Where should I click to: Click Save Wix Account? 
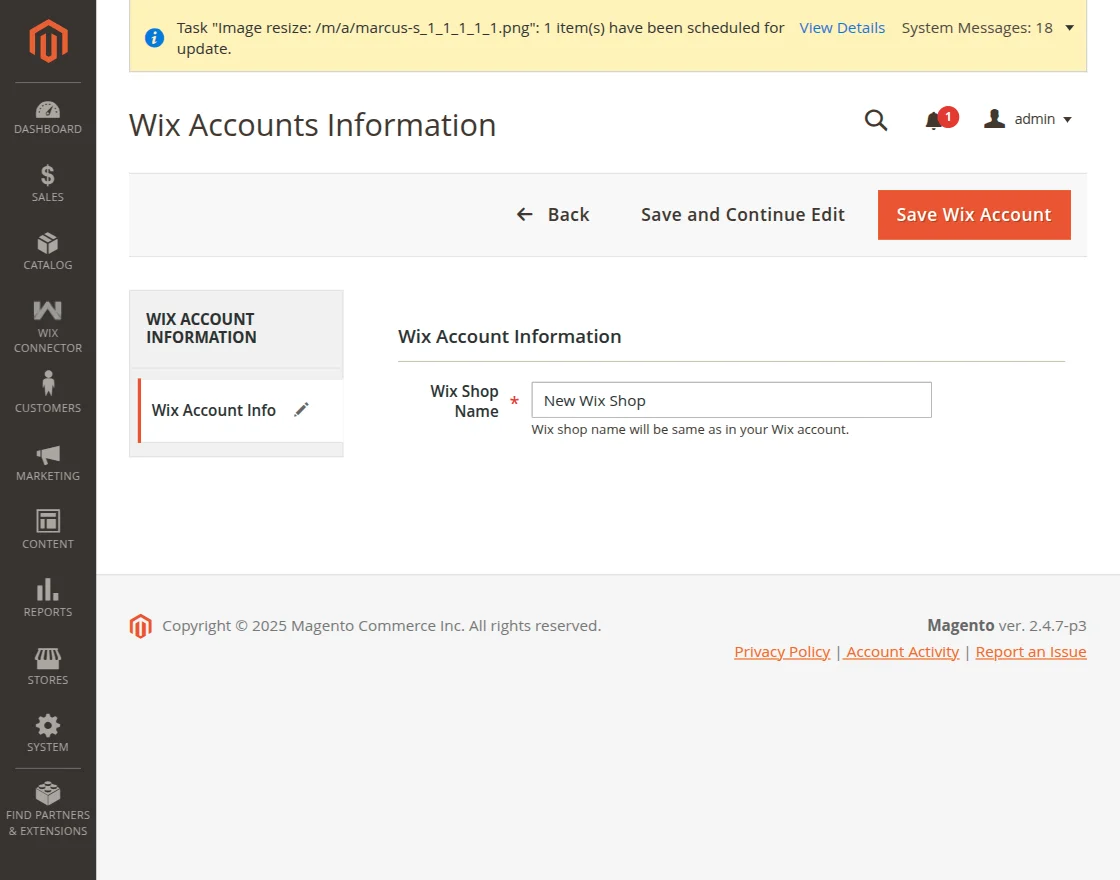(973, 214)
